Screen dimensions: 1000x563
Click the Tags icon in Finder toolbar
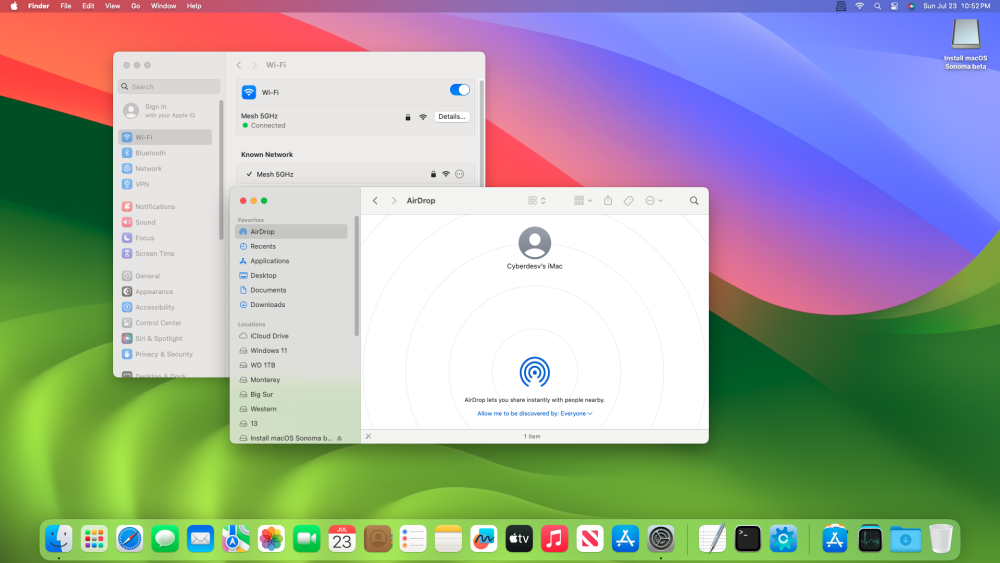point(628,201)
